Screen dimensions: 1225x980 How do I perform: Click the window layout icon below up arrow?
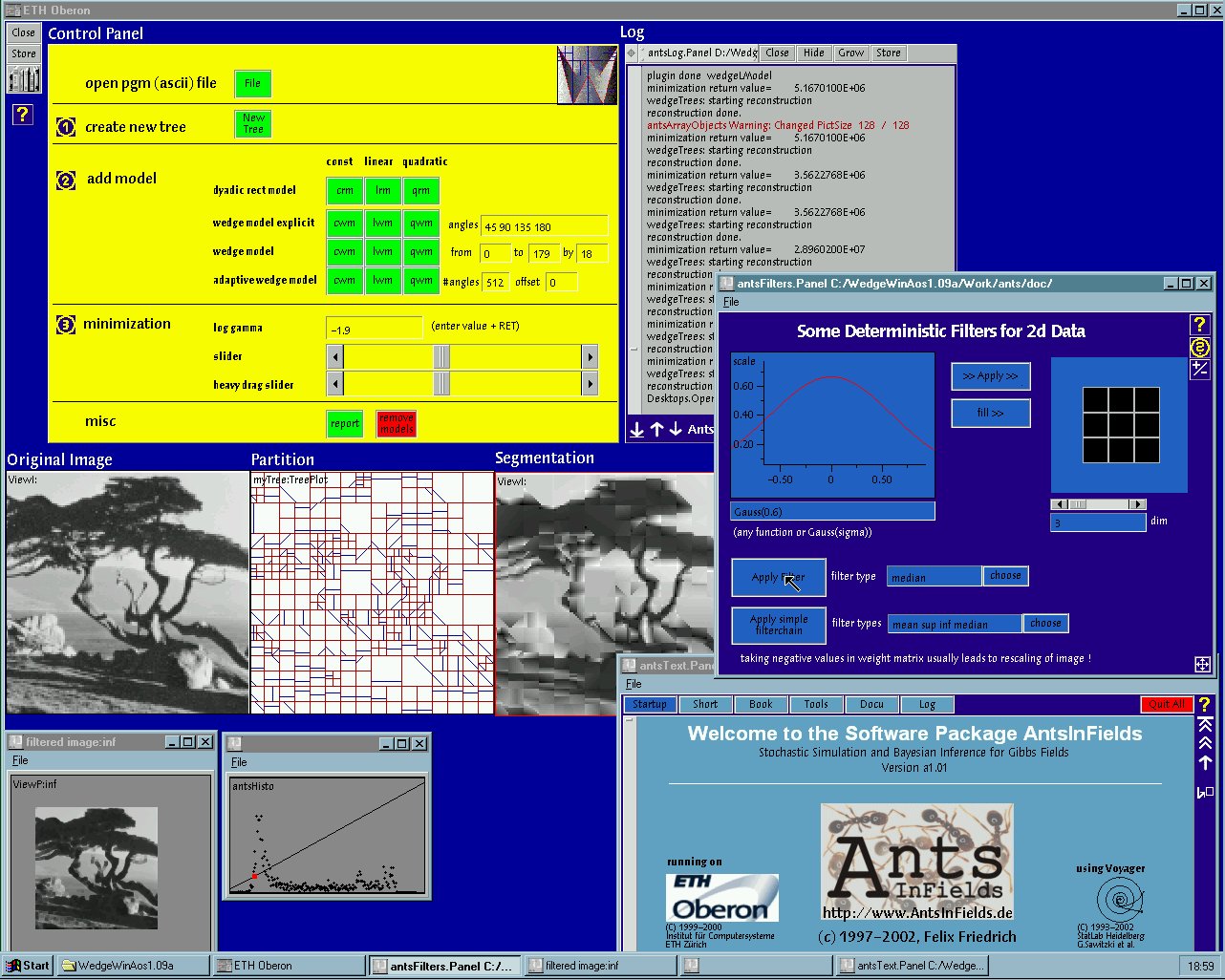tap(1205, 792)
